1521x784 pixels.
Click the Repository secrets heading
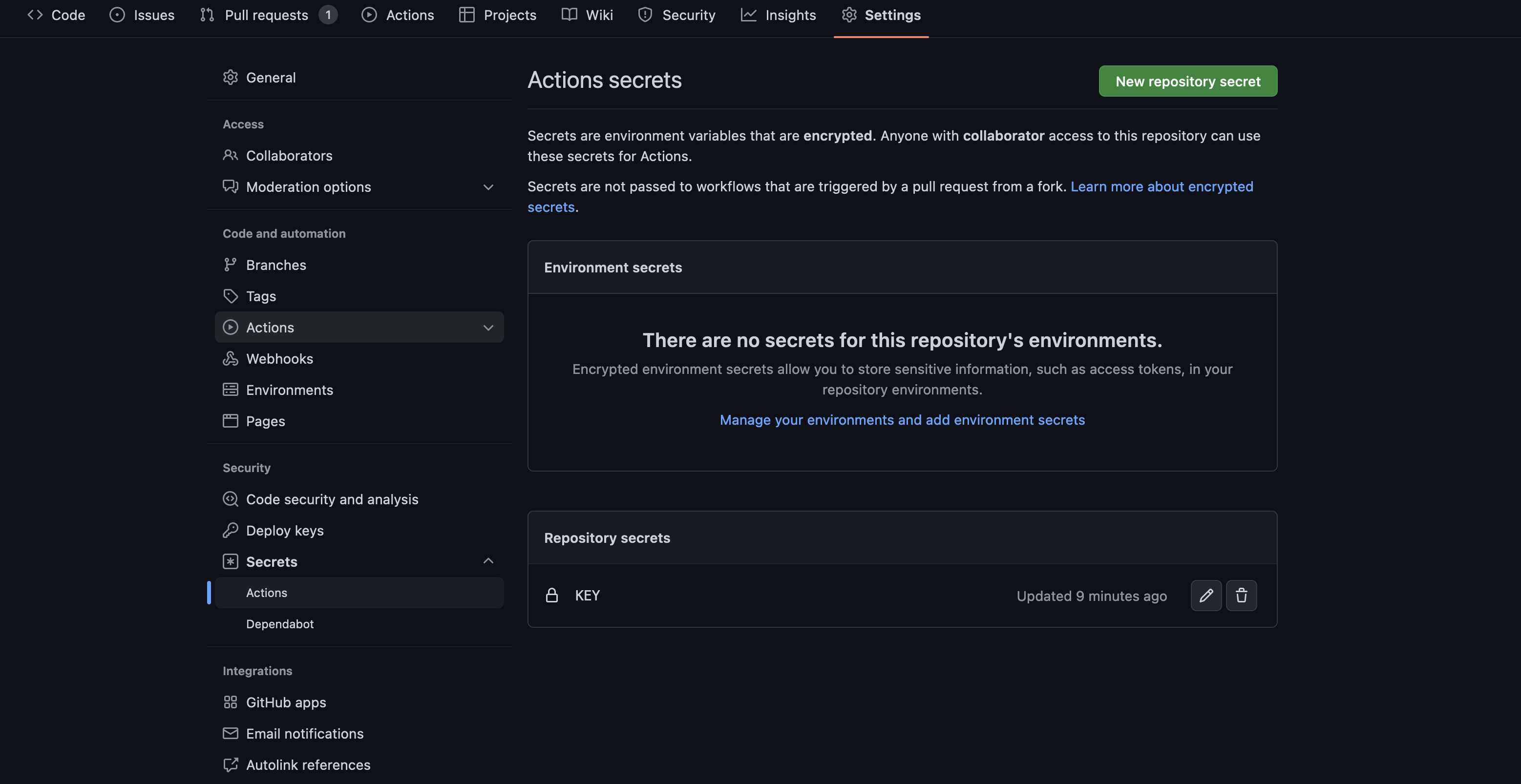click(x=607, y=537)
